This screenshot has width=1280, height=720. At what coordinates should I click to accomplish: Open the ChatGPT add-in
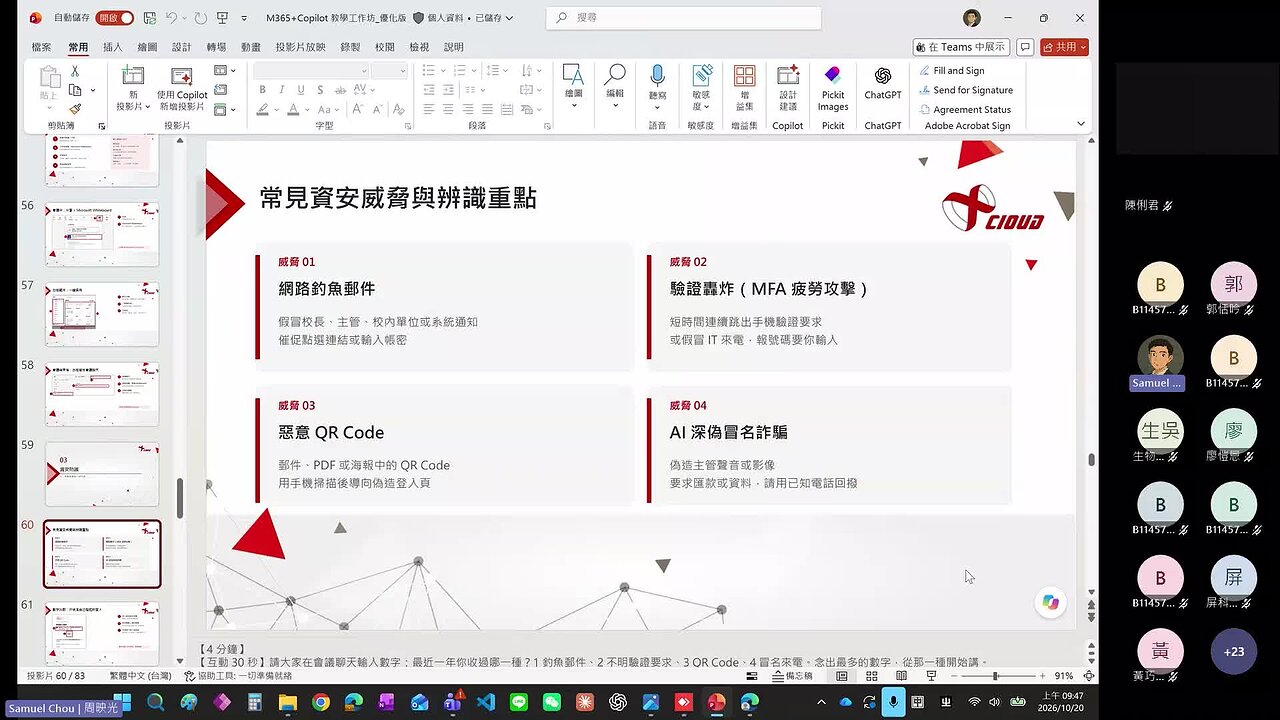(883, 84)
